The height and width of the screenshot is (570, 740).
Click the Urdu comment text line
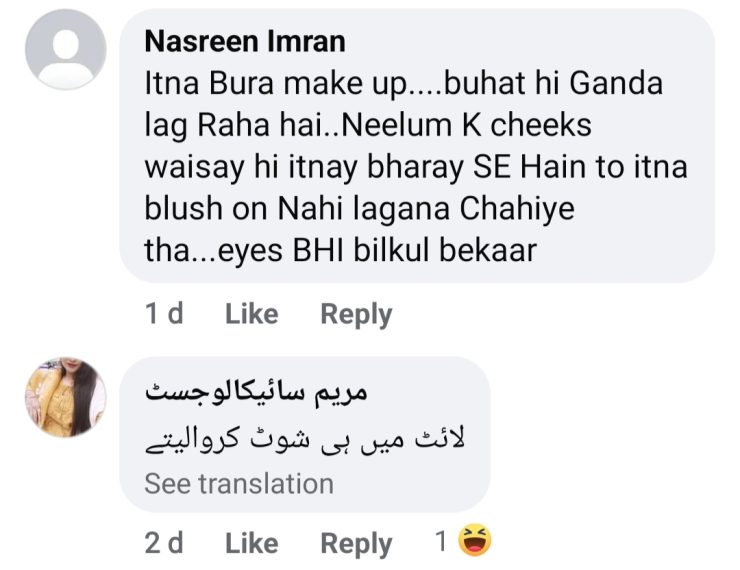306,439
